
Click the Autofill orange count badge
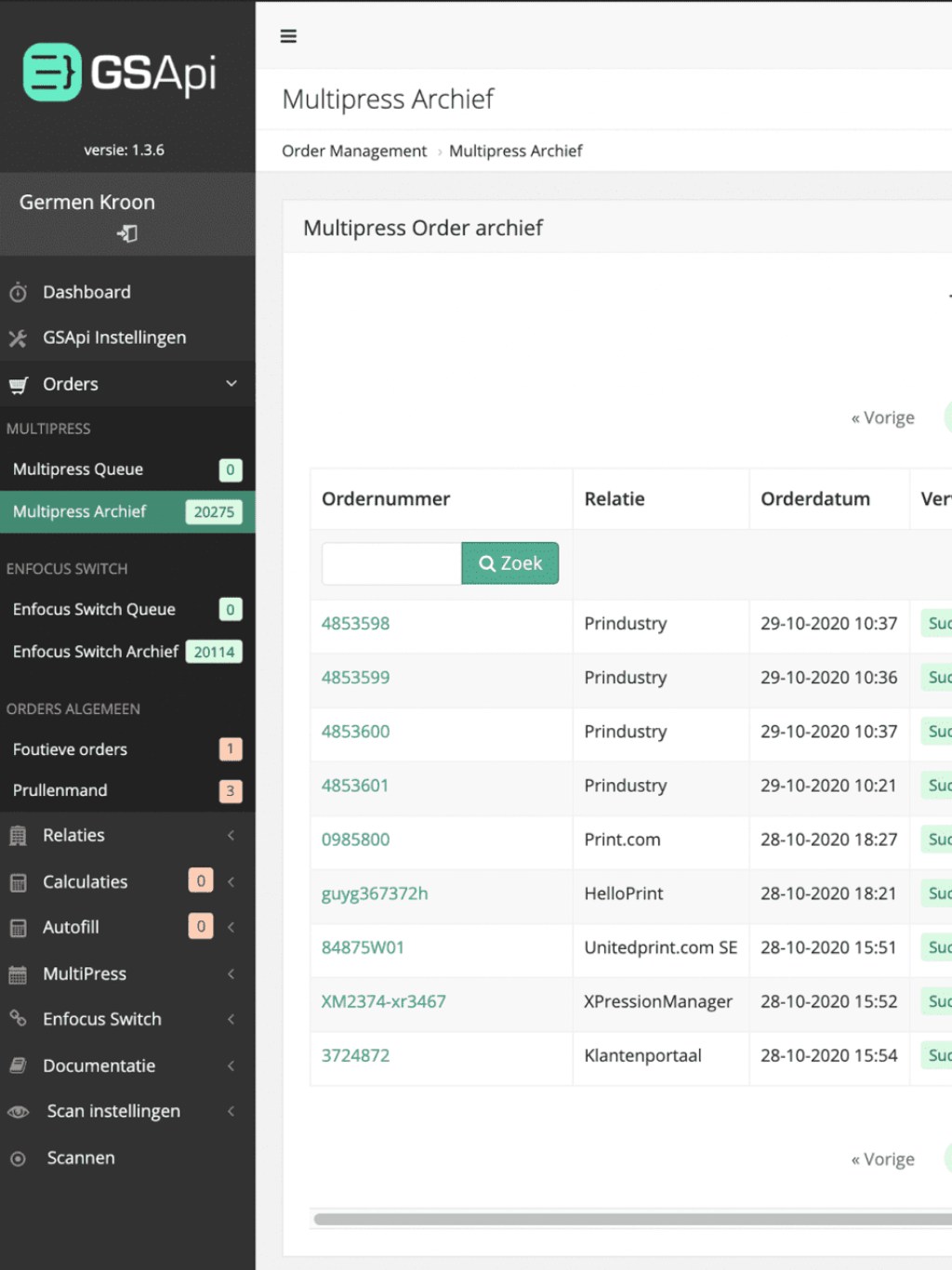[201, 927]
